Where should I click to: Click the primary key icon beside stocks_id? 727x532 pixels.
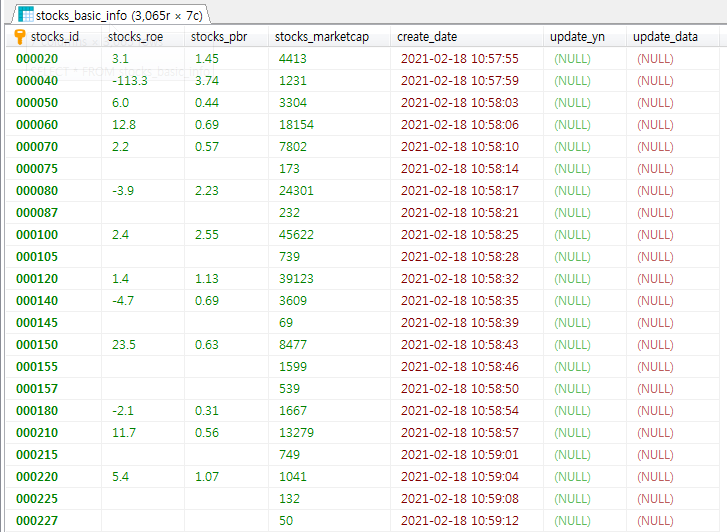tap(20, 37)
